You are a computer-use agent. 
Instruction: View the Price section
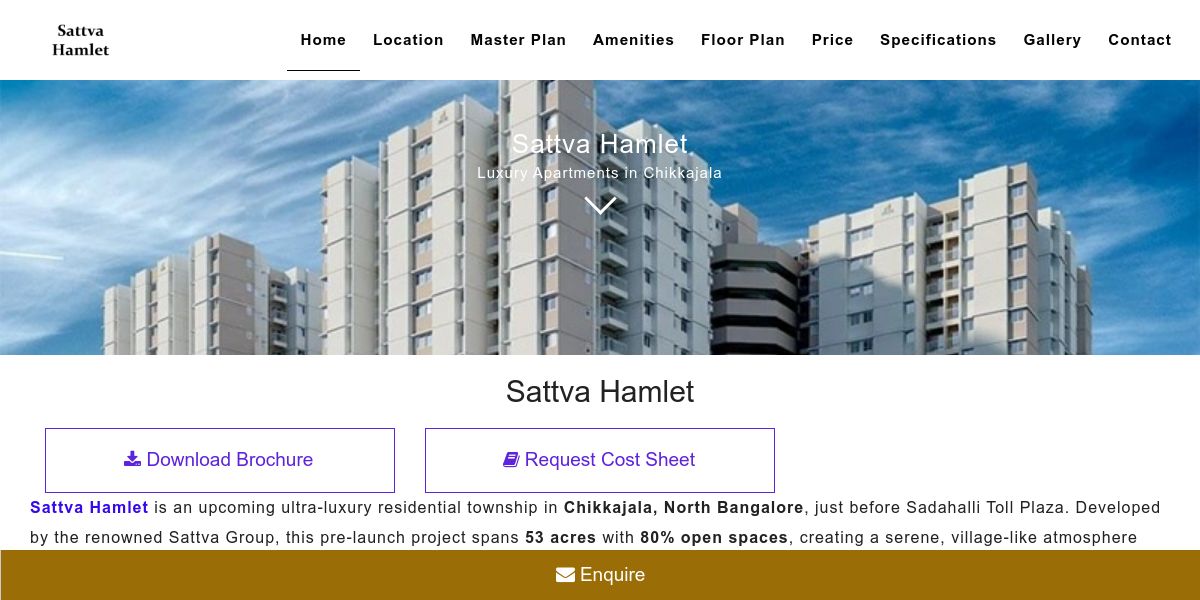pos(832,40)
